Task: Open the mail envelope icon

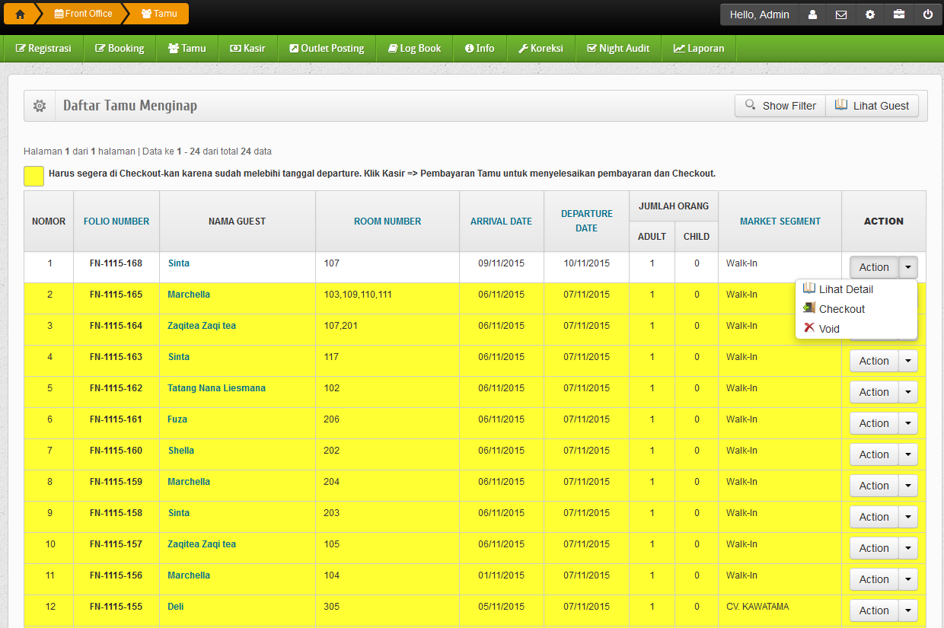Action: 841,15
